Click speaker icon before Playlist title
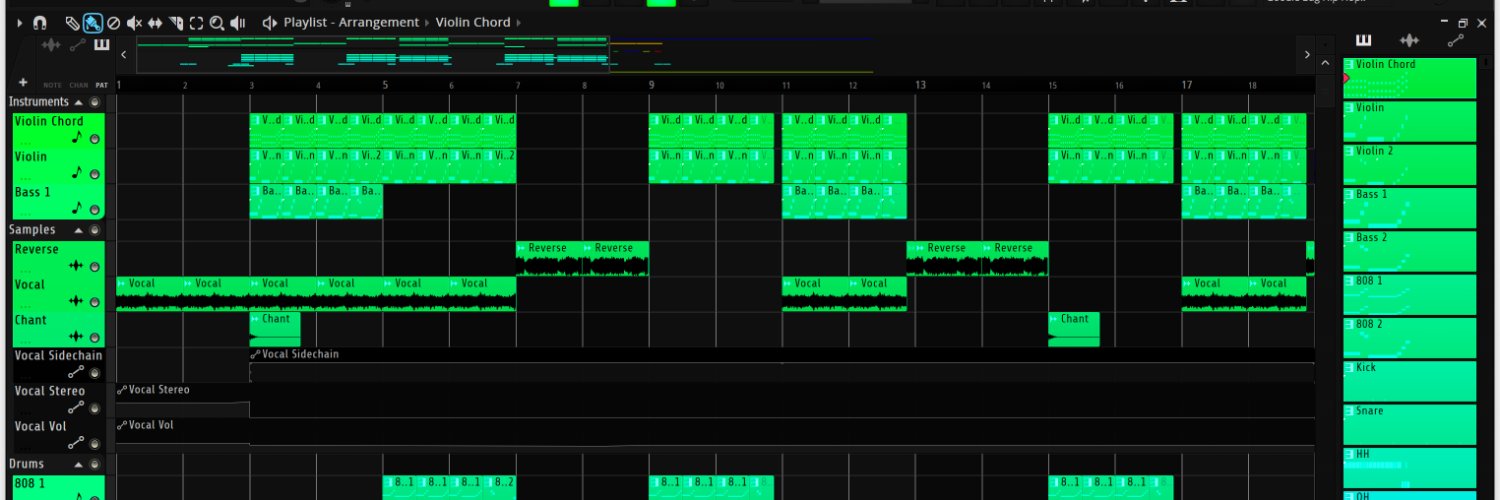The width and height of the screenshot is (1500, 500). pyautogui.click(x=269, y=22)
